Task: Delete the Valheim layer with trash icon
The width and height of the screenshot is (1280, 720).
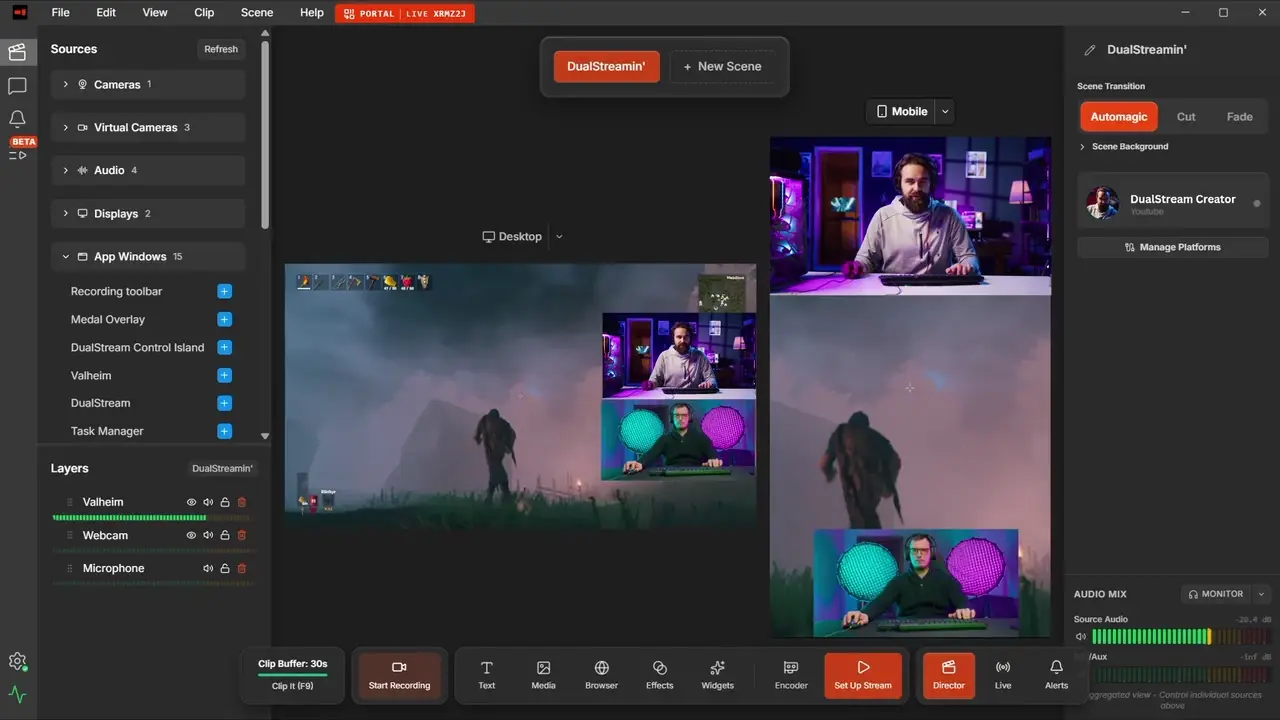Action: pyautogui.click(x=242, y=502)
